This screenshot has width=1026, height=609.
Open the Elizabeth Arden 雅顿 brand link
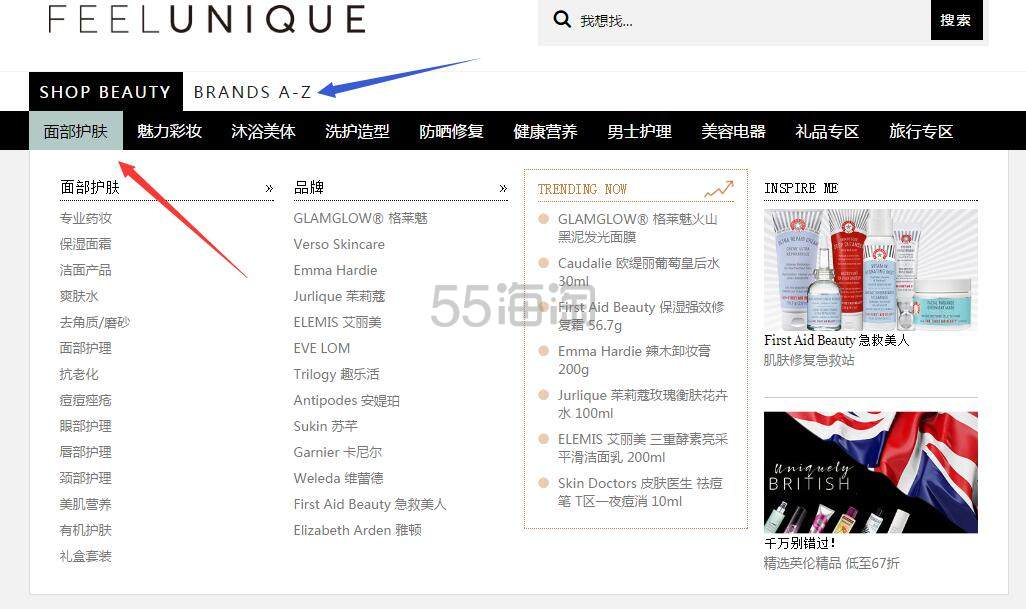357,530
